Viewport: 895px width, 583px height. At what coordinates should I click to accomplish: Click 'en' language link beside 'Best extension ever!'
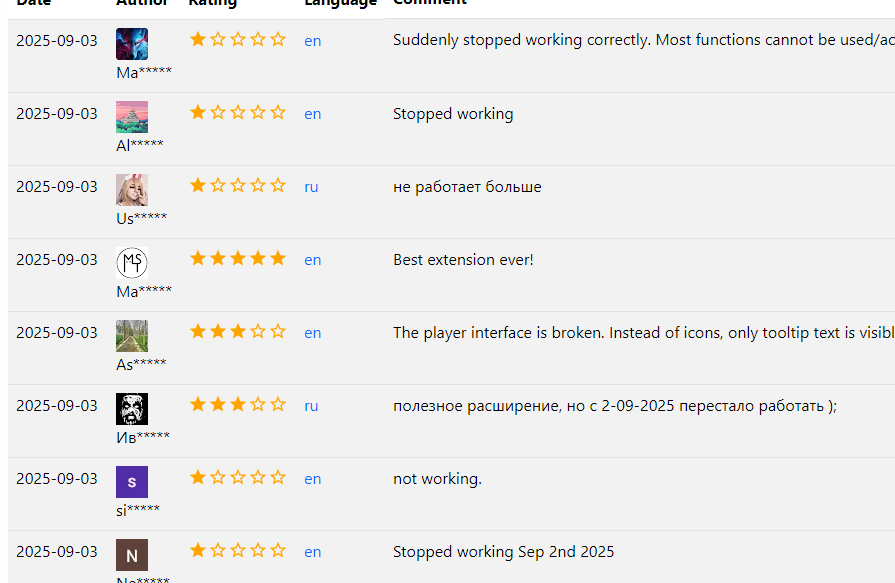(x=313, y=260)
